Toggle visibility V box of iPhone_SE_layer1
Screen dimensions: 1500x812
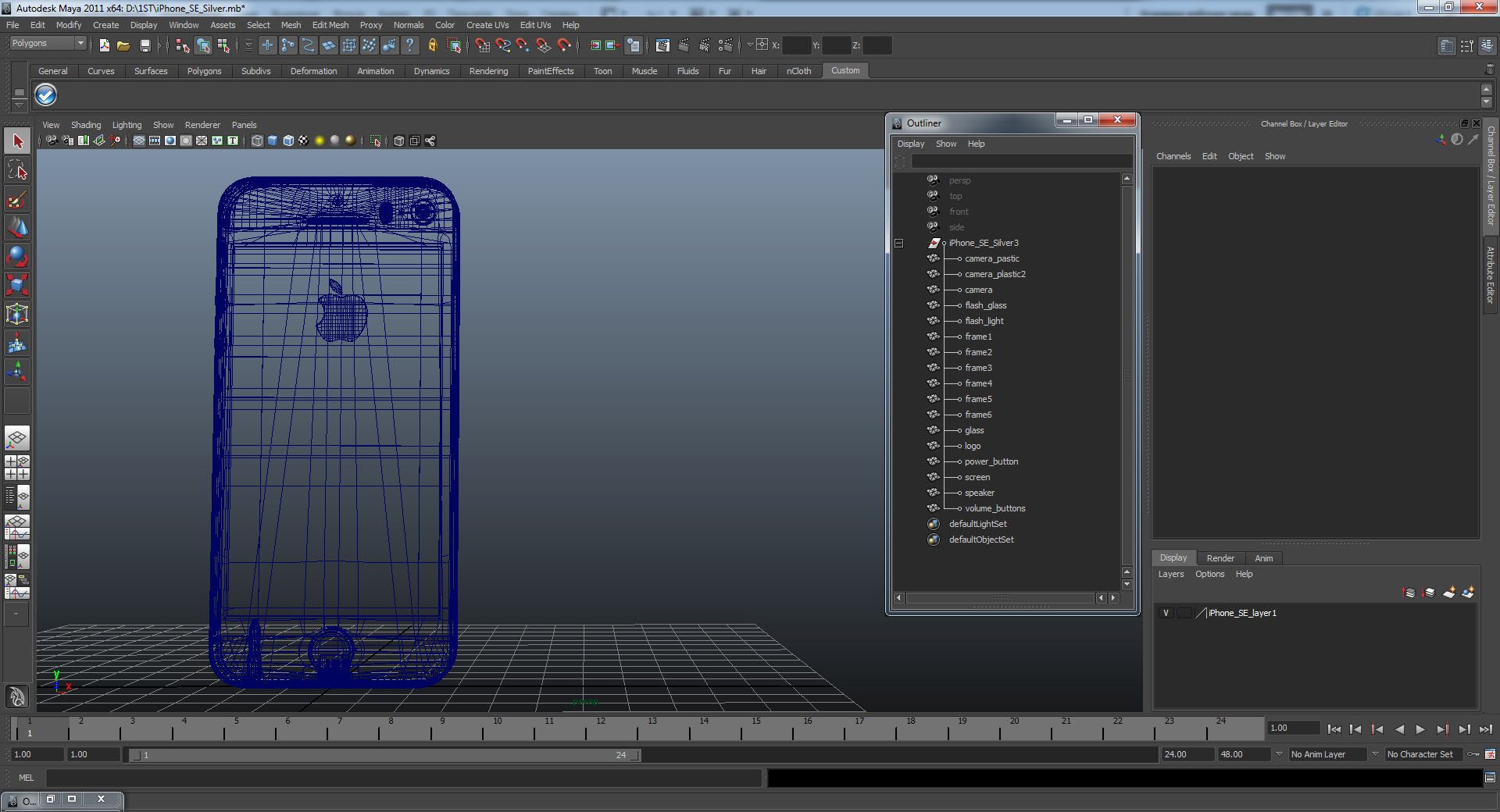[x=1166, y=613]
